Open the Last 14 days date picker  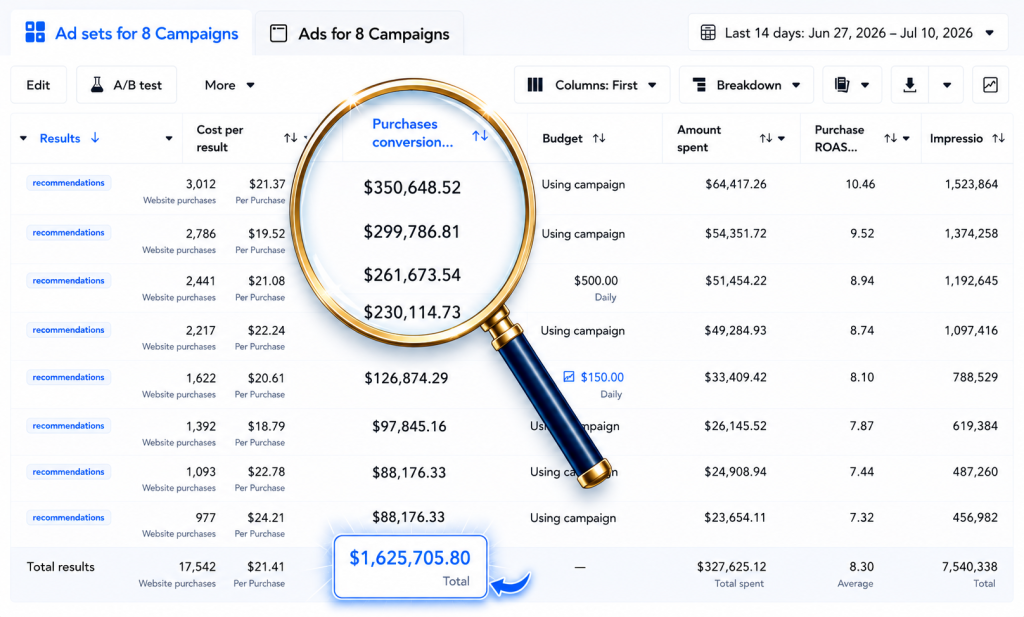(x=848, y=33)
